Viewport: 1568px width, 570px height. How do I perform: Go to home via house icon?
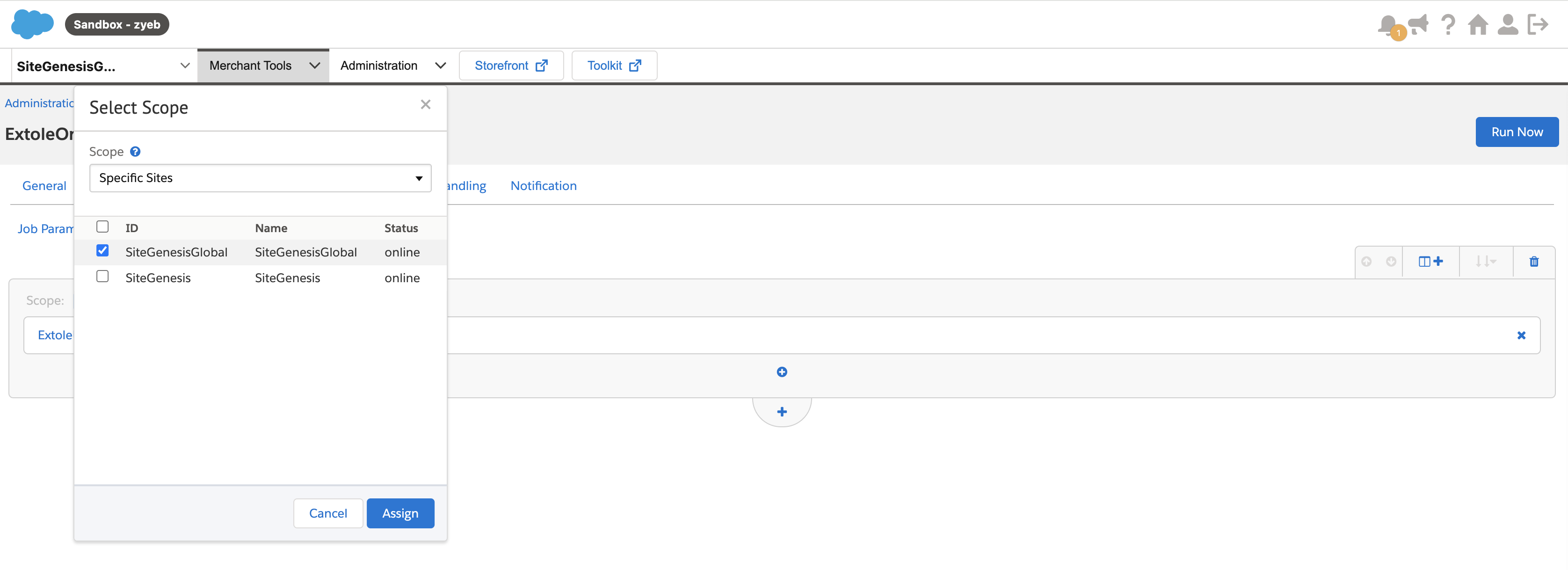[1478, 25]
